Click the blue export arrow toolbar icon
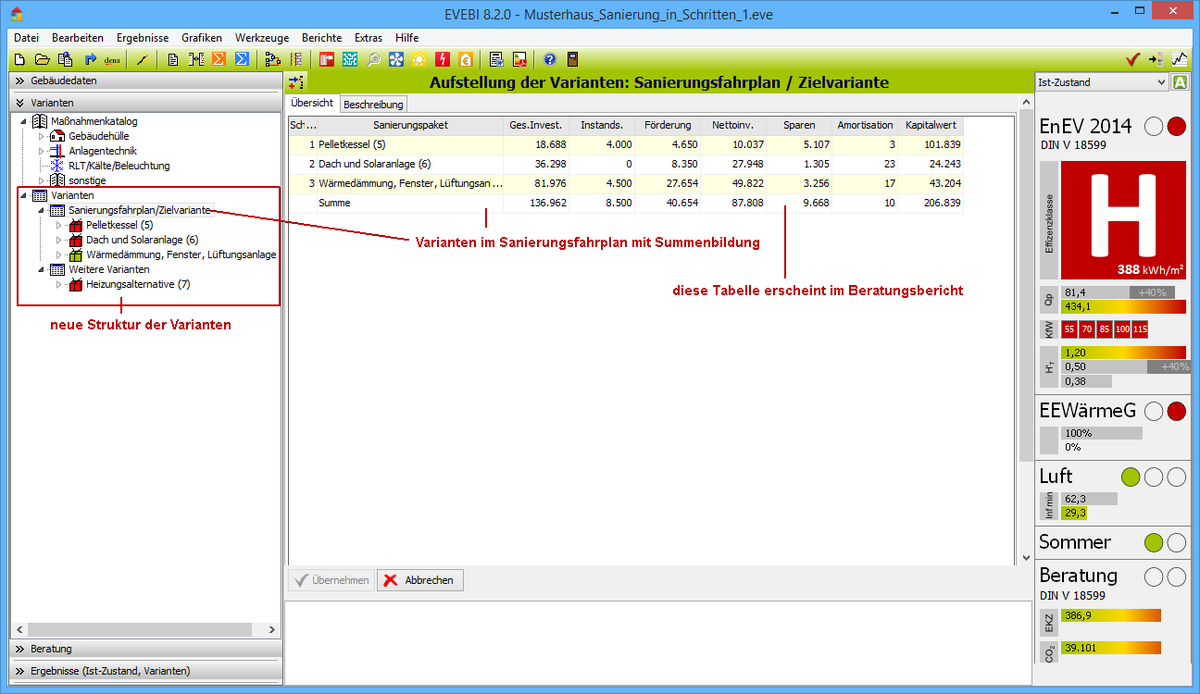Screen dimensions: 1200x694 click(90, 59)
